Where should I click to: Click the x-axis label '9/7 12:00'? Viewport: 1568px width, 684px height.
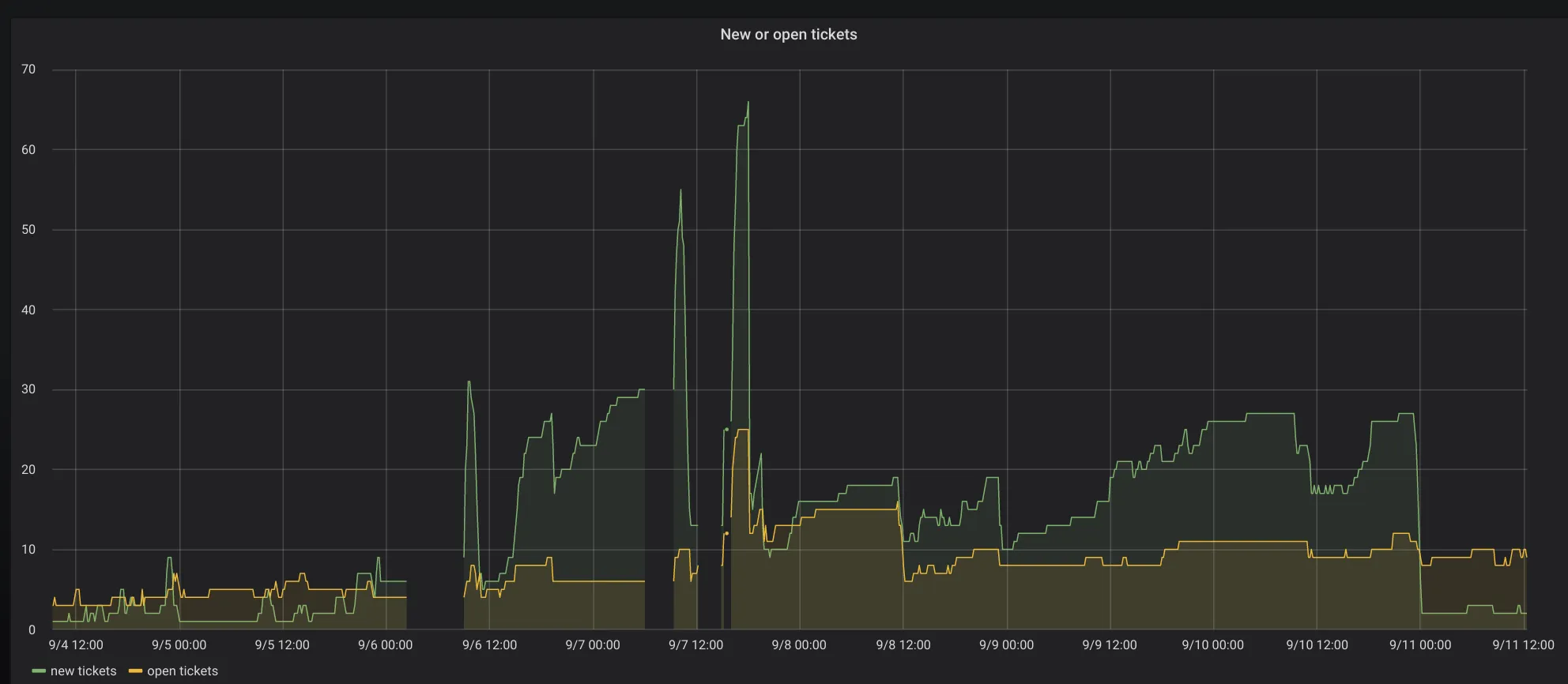696,645
